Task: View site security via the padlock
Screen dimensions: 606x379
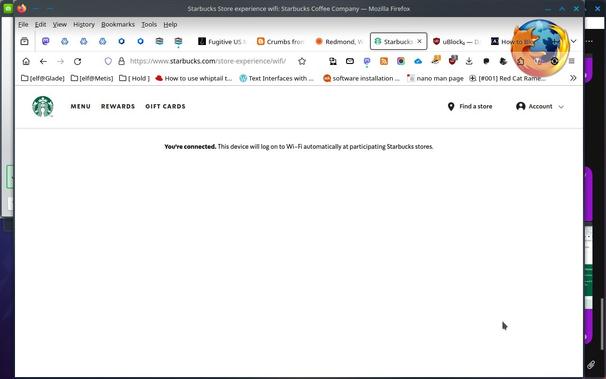Action: pos(121,61)
